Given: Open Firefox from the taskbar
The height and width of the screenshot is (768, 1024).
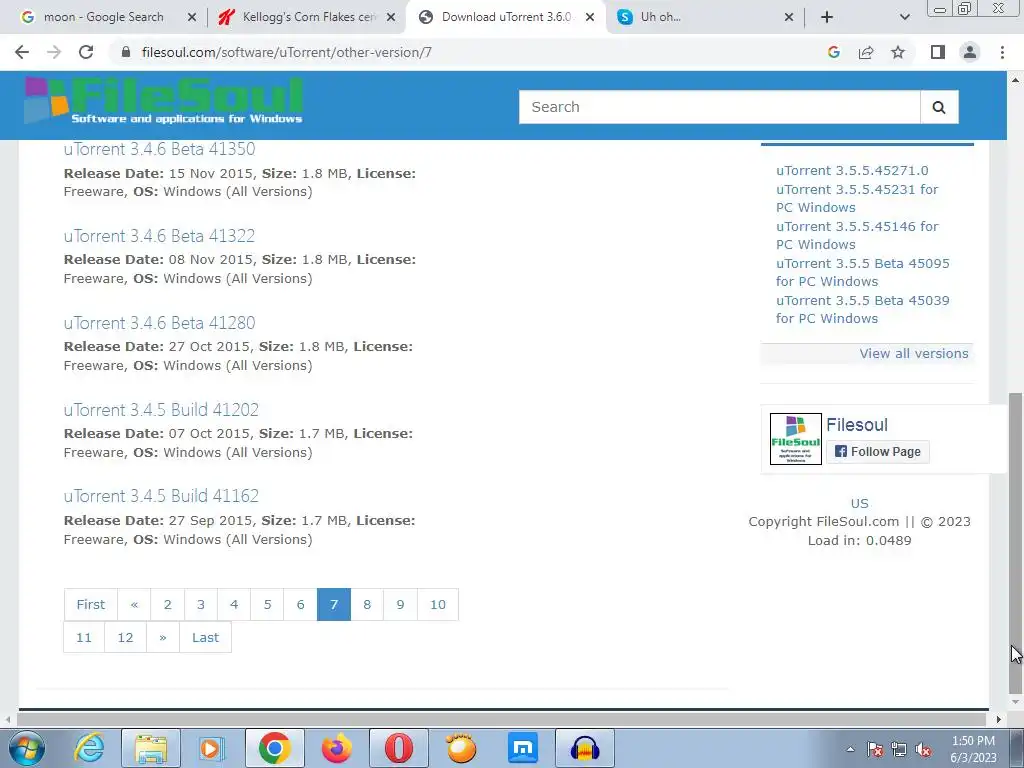Looking at the screenshot, I should point(337,748).
